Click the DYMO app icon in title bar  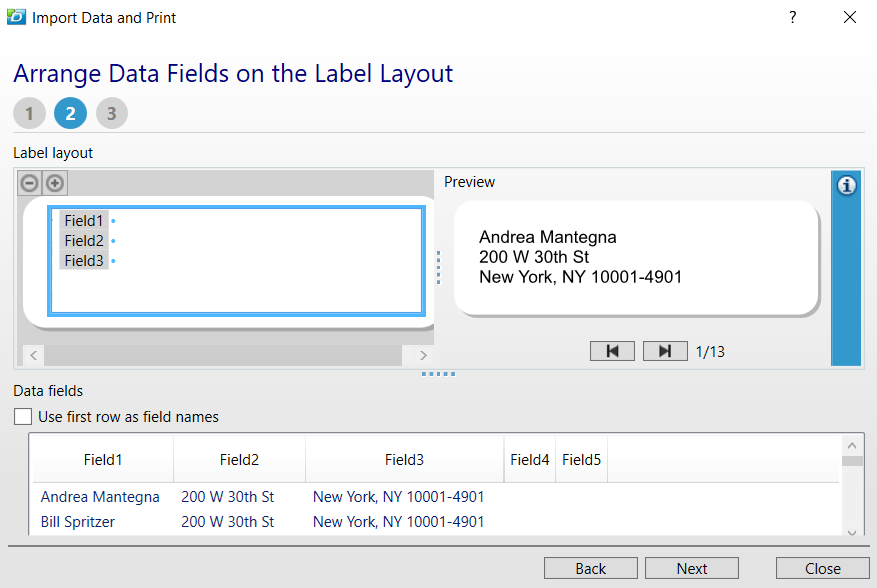[x=16, y=17]
